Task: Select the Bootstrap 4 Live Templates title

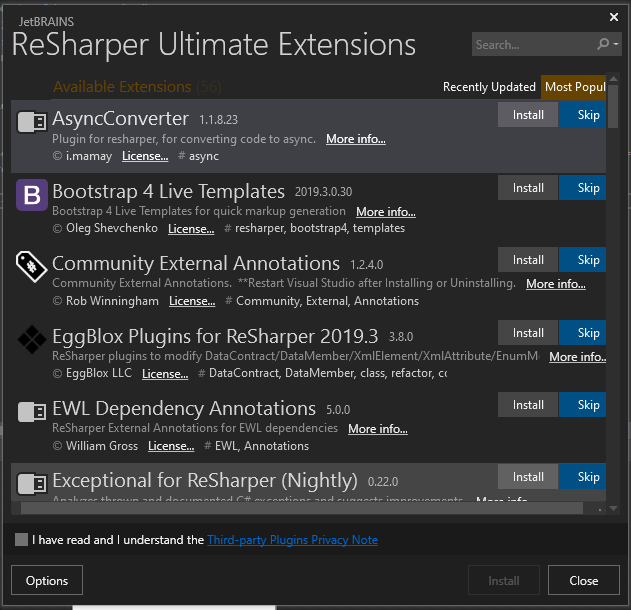Action: pos(168,191)
